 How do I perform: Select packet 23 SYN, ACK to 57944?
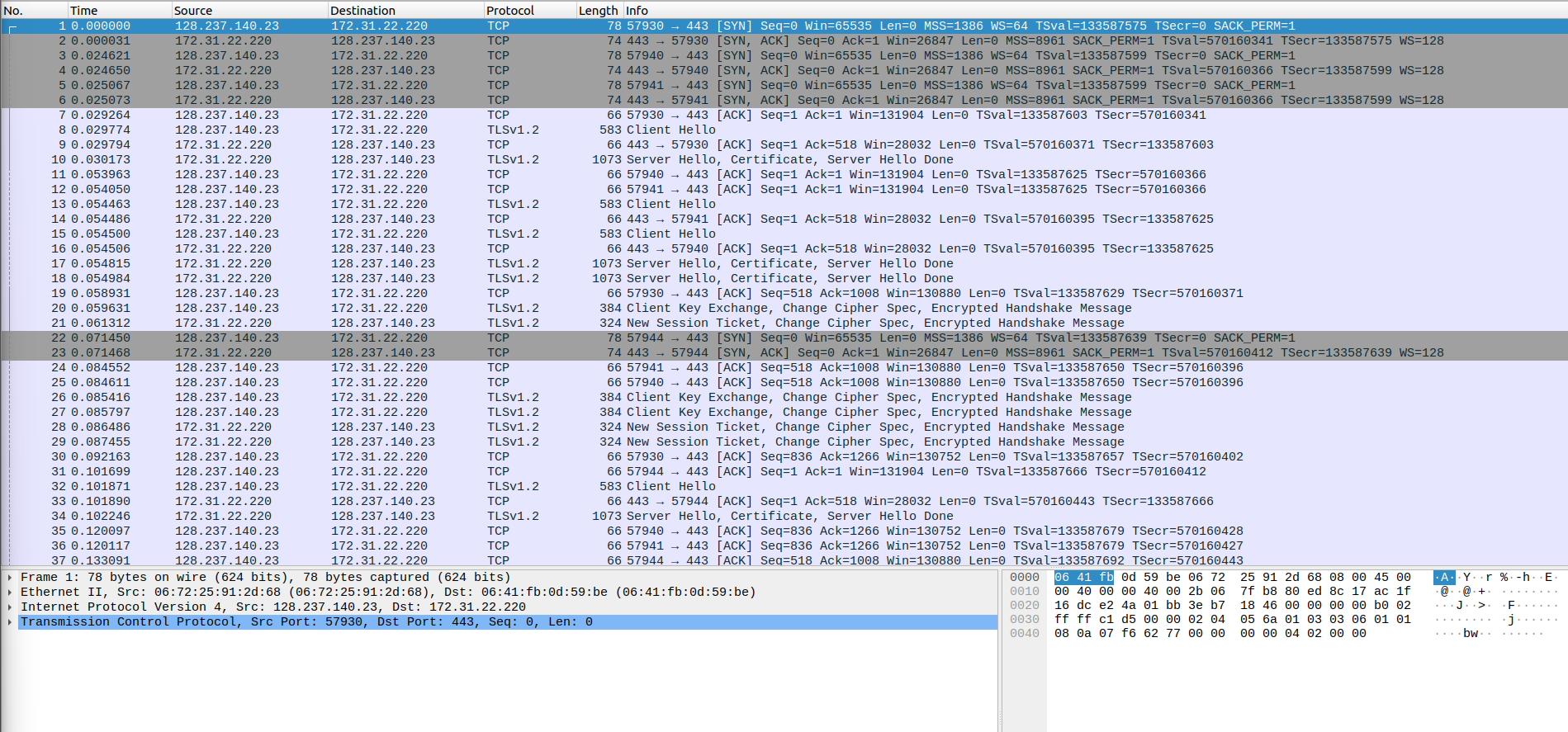pos(784,353)
